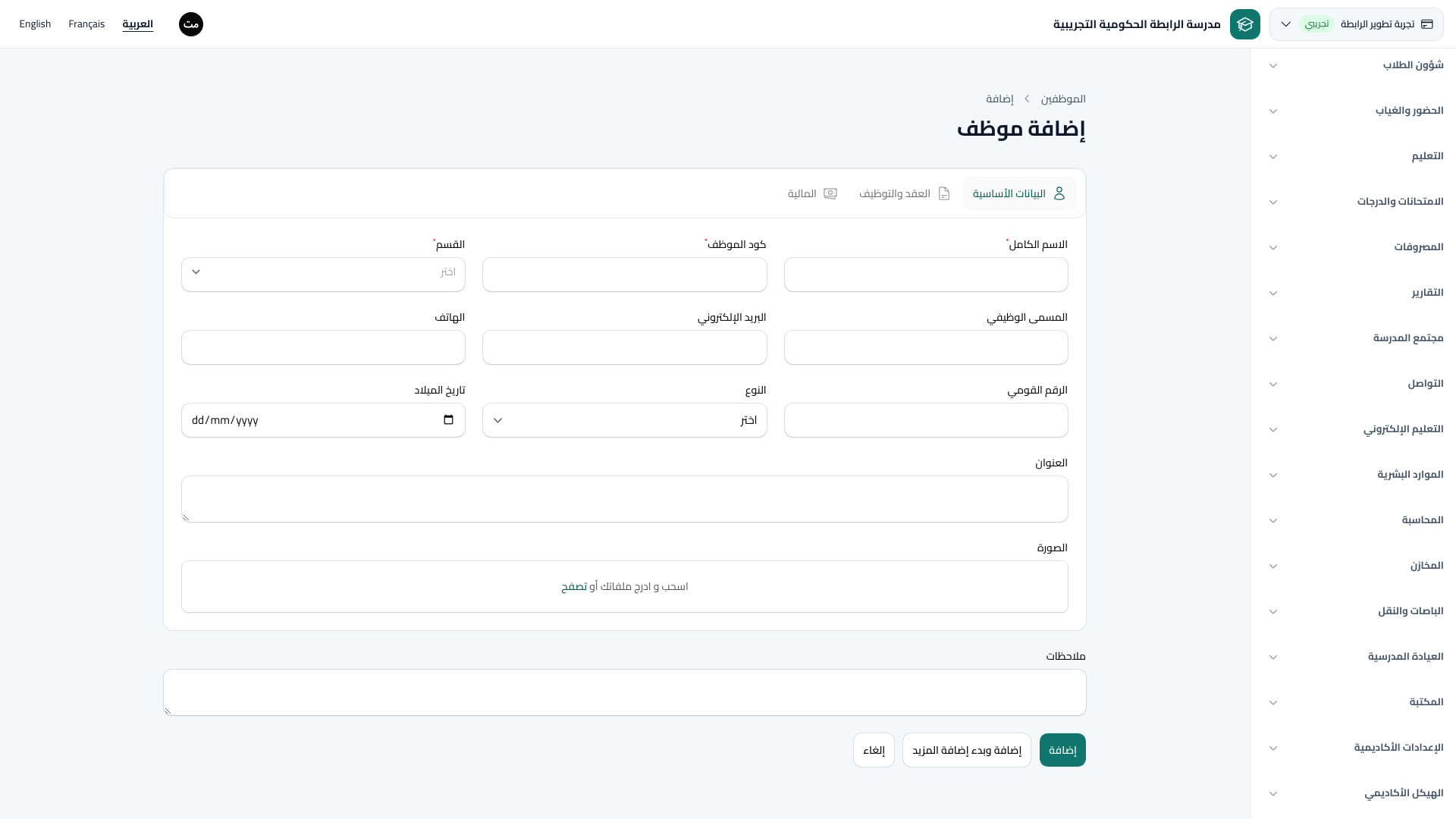Focus the الاسم الكامل input field
The width and height of the screenshot is (1456, 819).
(926, 275)
